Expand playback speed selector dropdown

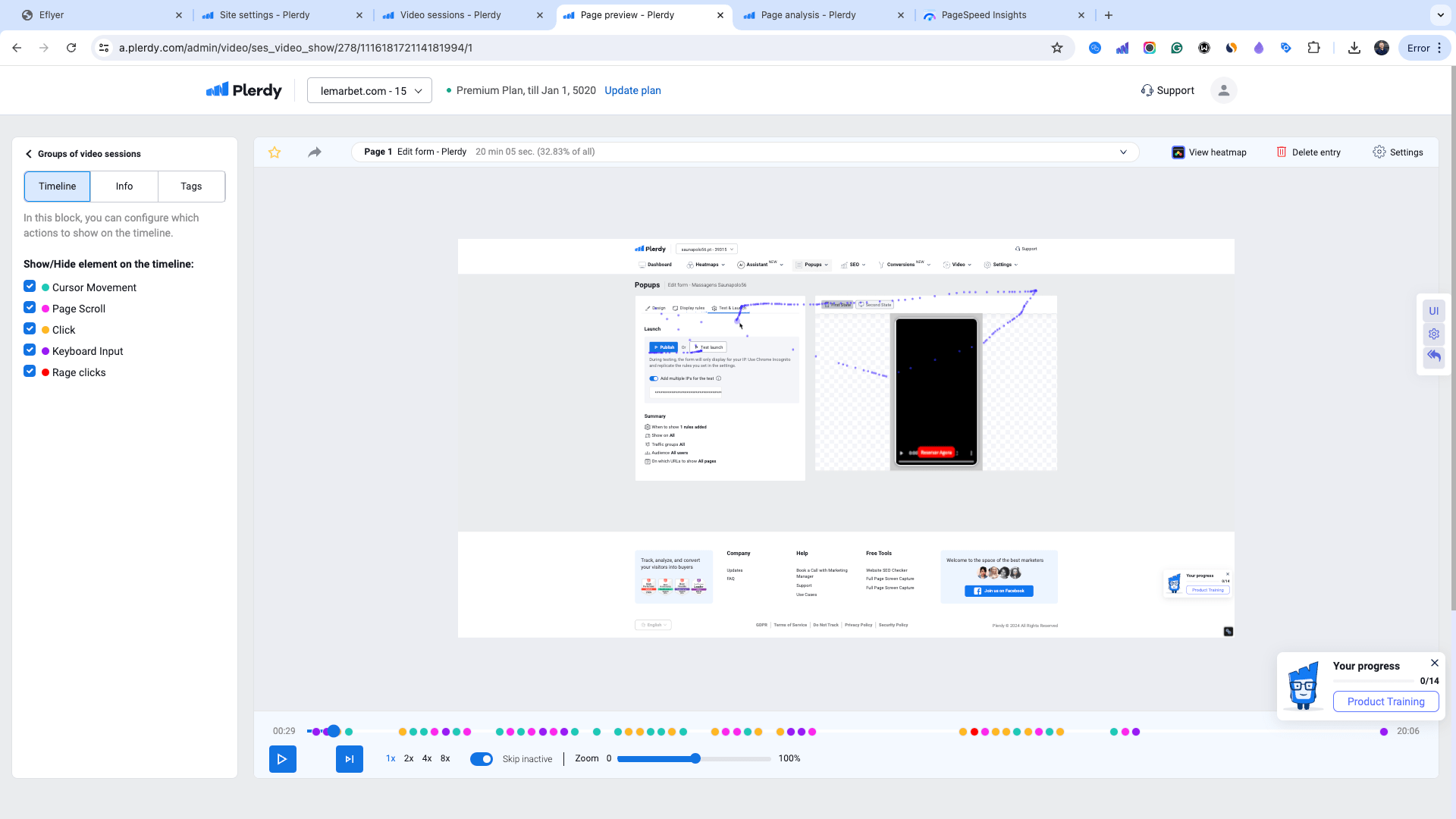(x=390, y=758)
